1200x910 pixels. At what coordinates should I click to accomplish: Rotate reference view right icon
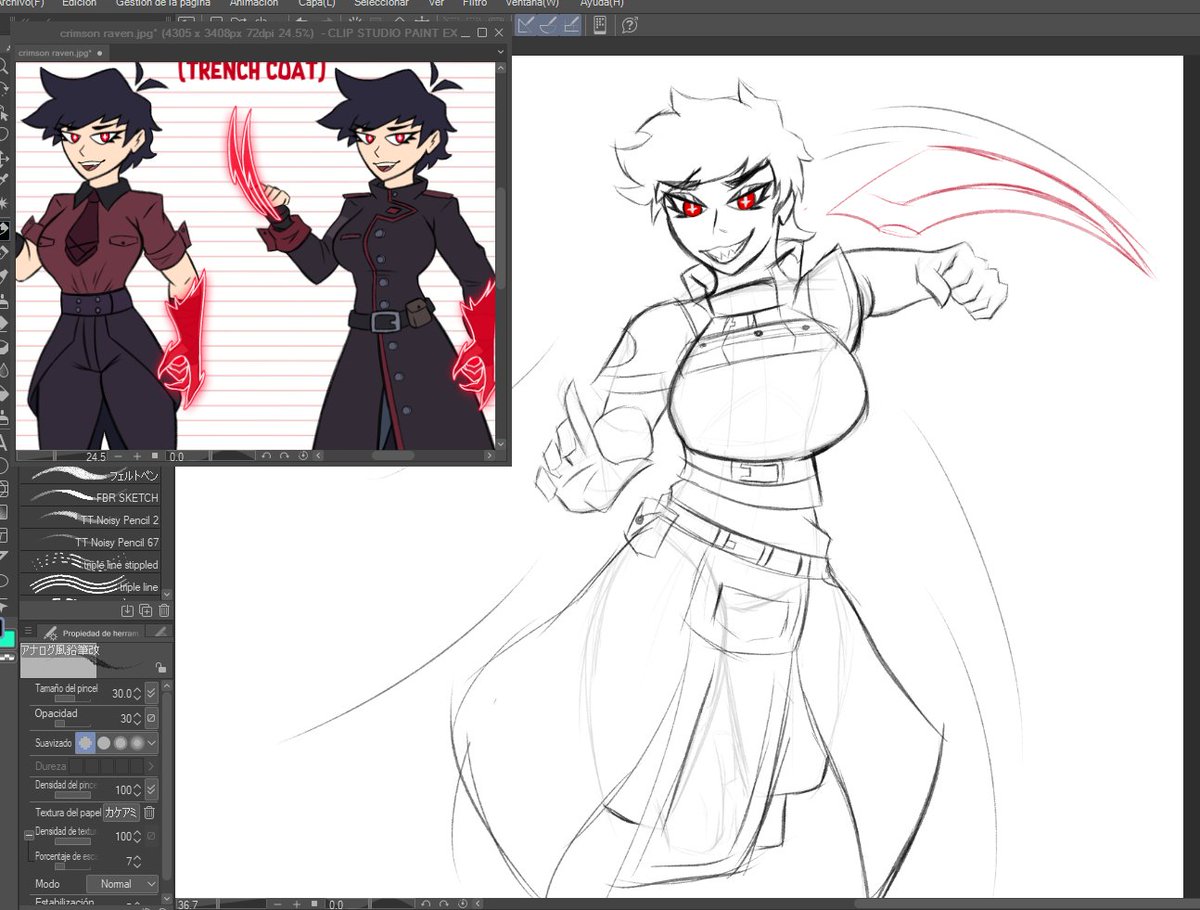tap(285, 456)
